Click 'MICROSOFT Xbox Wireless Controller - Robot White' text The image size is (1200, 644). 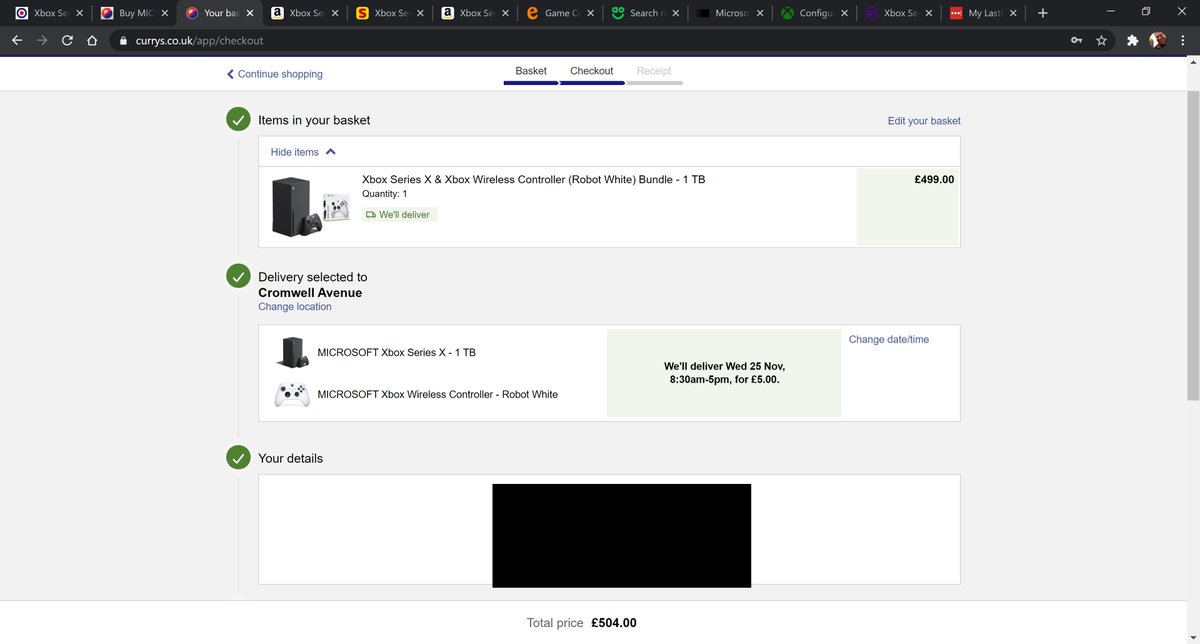(x=437, y=395)
